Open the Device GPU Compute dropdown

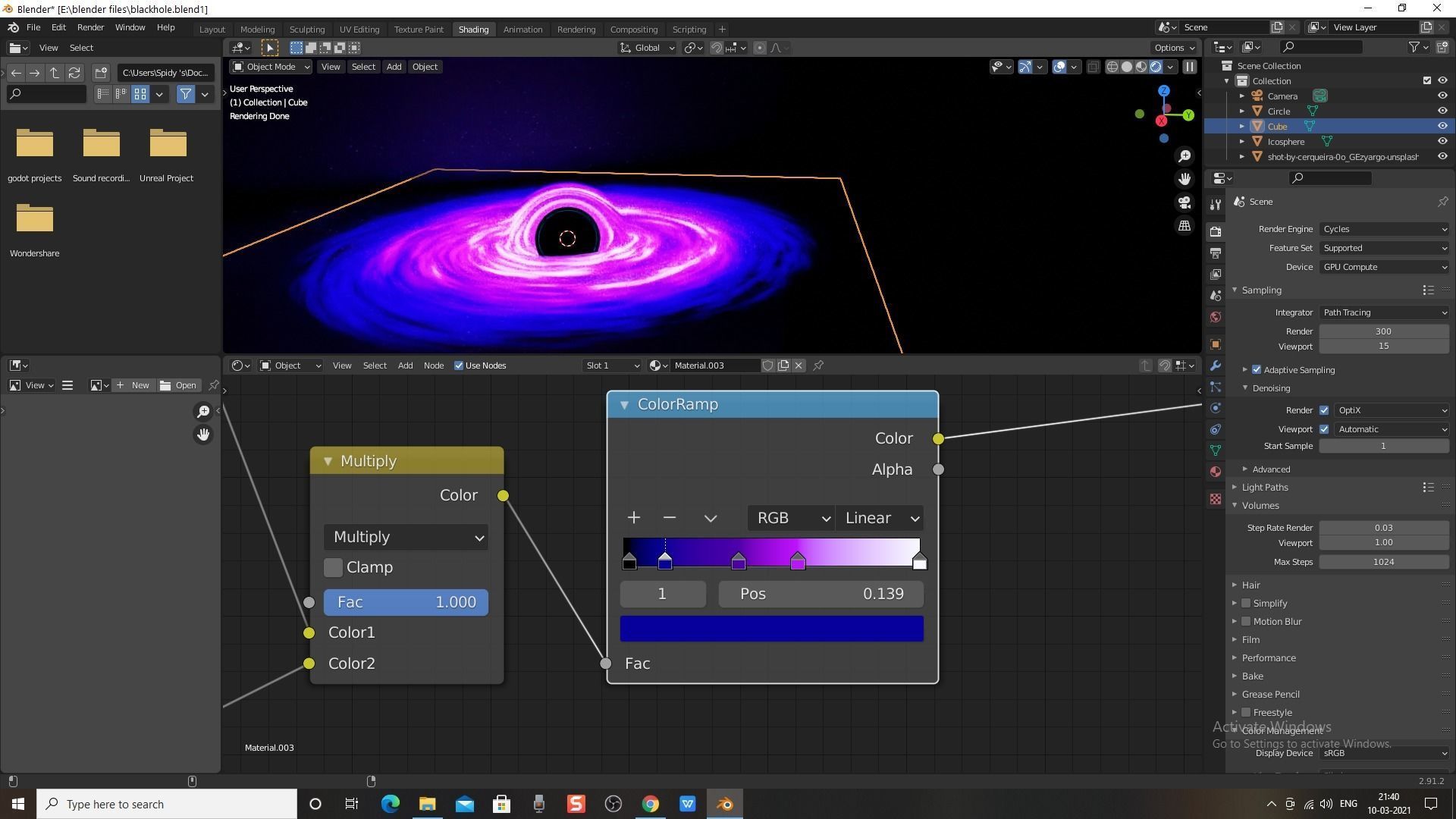coord(1384,267)
